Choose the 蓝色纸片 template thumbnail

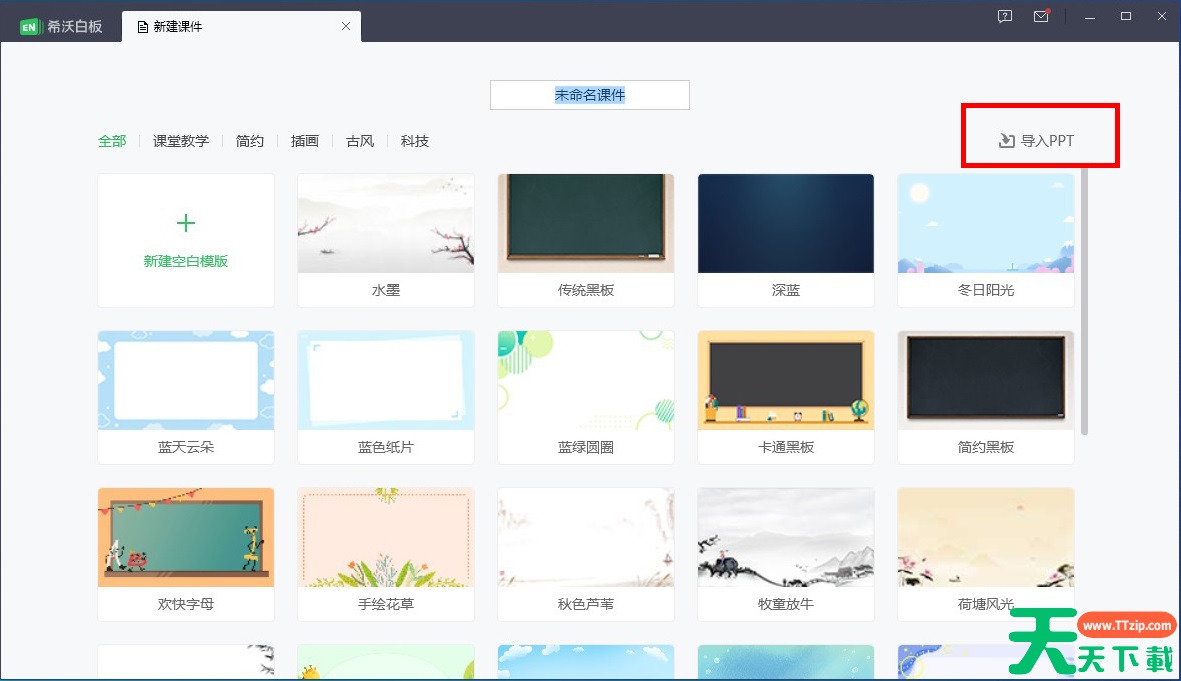386,380
